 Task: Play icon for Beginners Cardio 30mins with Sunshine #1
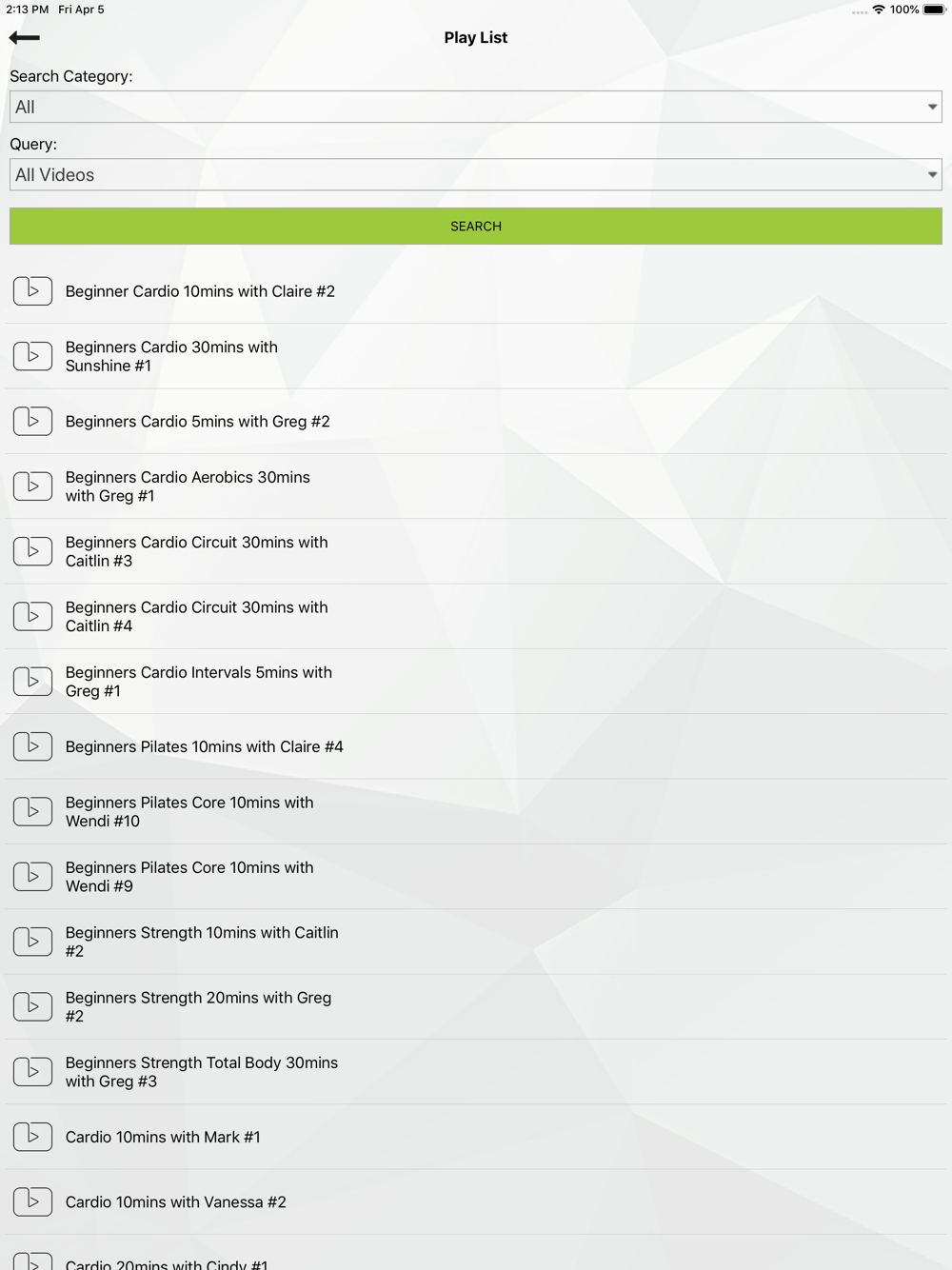click(32, 356)
